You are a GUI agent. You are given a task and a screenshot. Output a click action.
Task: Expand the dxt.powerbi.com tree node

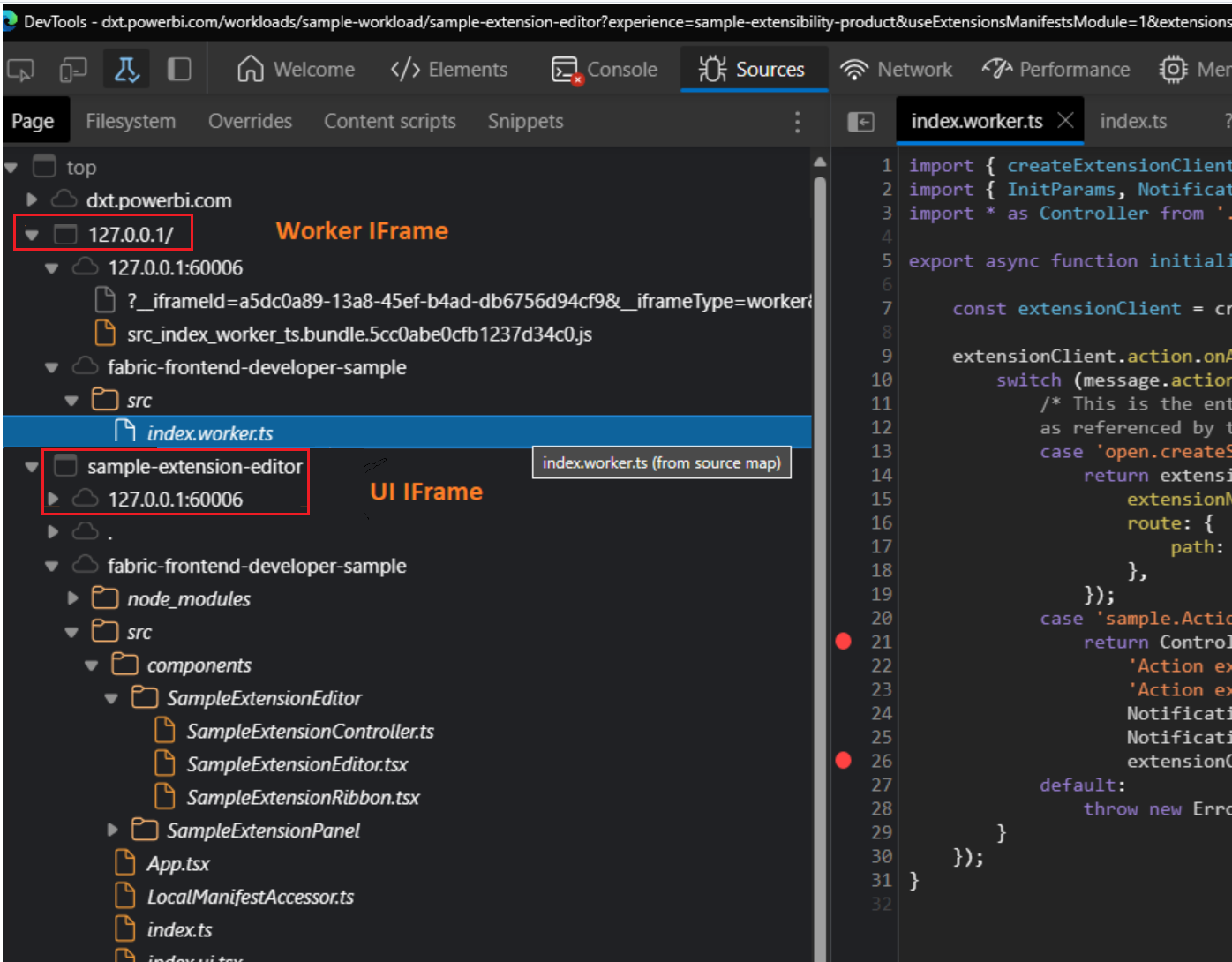point(32,200)
